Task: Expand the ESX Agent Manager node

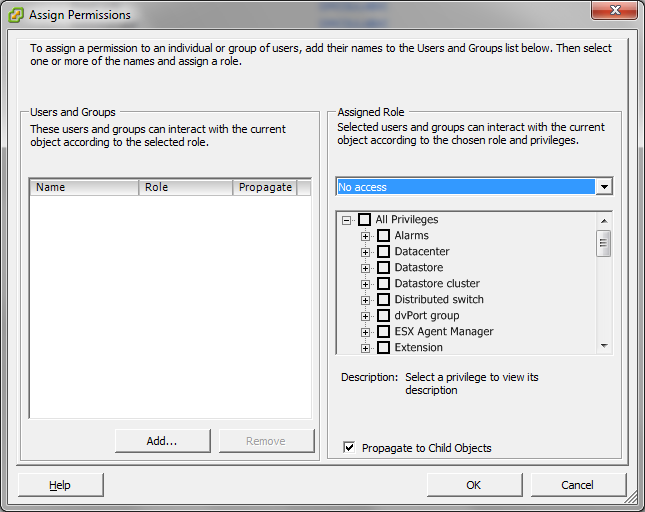Action: pos(365,333)
